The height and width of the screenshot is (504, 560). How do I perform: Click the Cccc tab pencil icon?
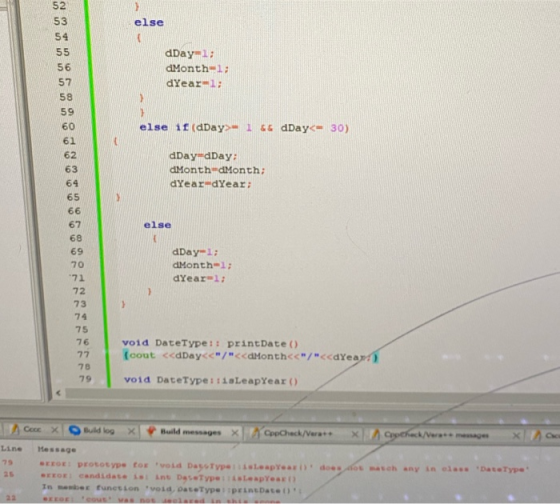coord(14,429)
